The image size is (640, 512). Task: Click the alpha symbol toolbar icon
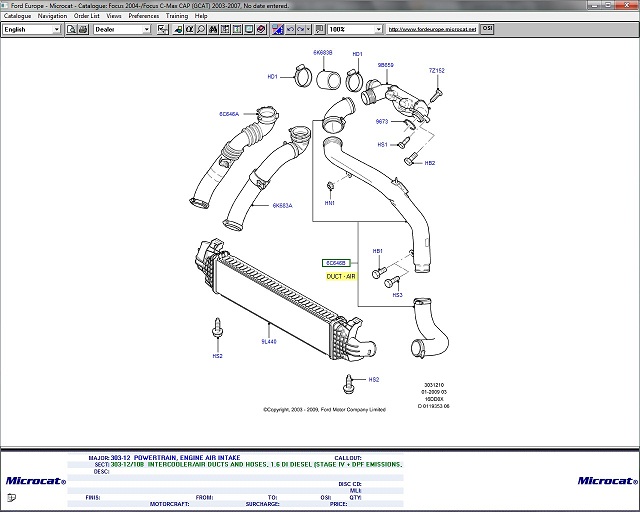[189, 29]
